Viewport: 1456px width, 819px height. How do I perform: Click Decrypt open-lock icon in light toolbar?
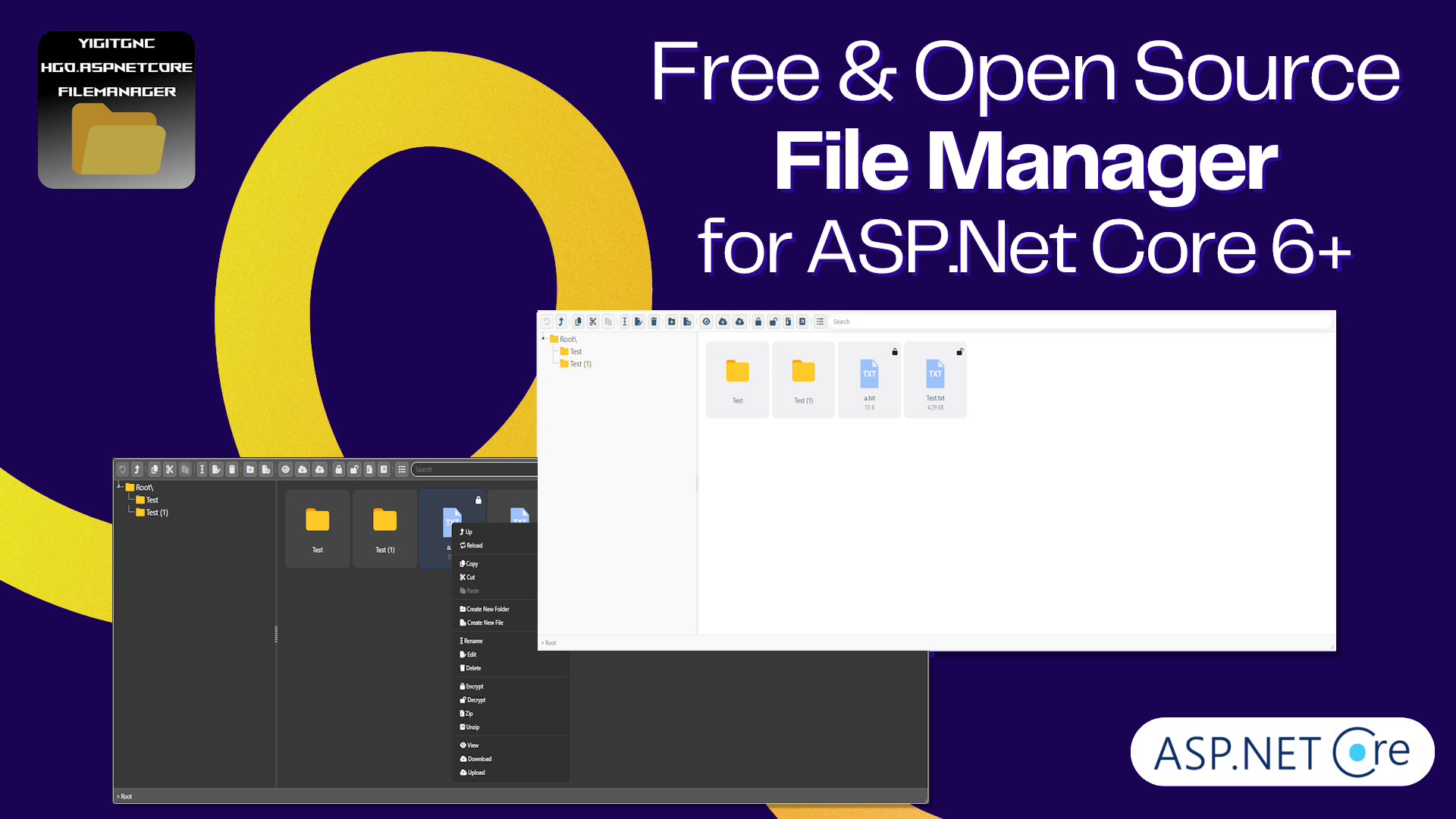point(773,322)
